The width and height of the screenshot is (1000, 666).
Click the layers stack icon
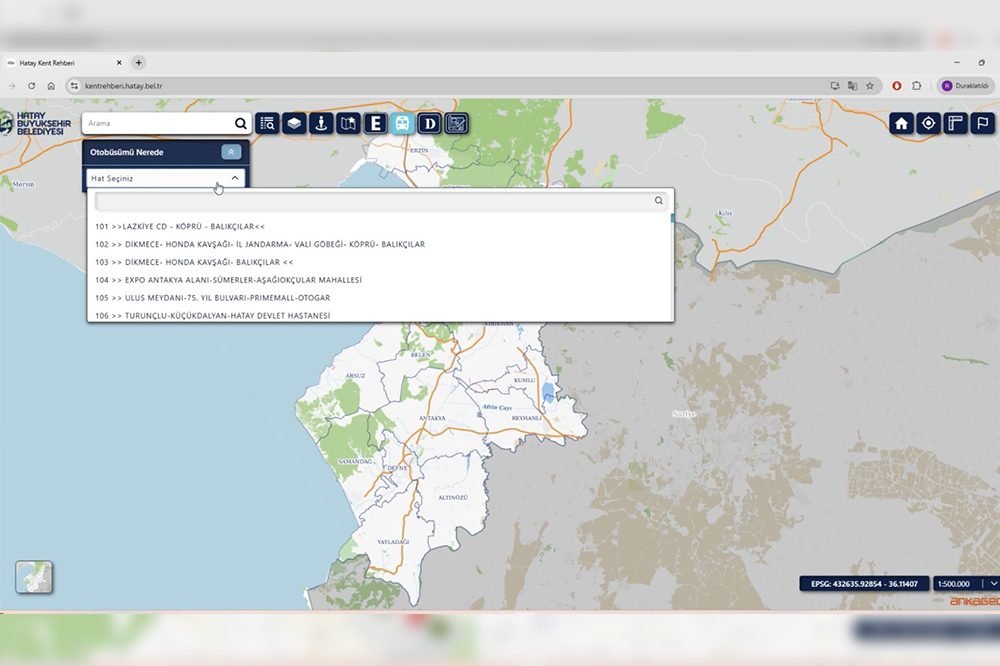(x=294, y=123)
